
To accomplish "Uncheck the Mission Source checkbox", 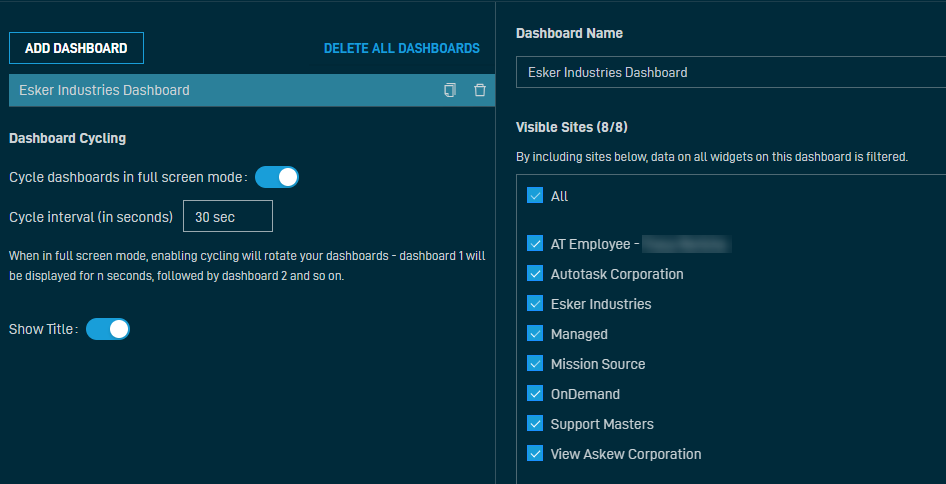I will [x=535, y=364].
